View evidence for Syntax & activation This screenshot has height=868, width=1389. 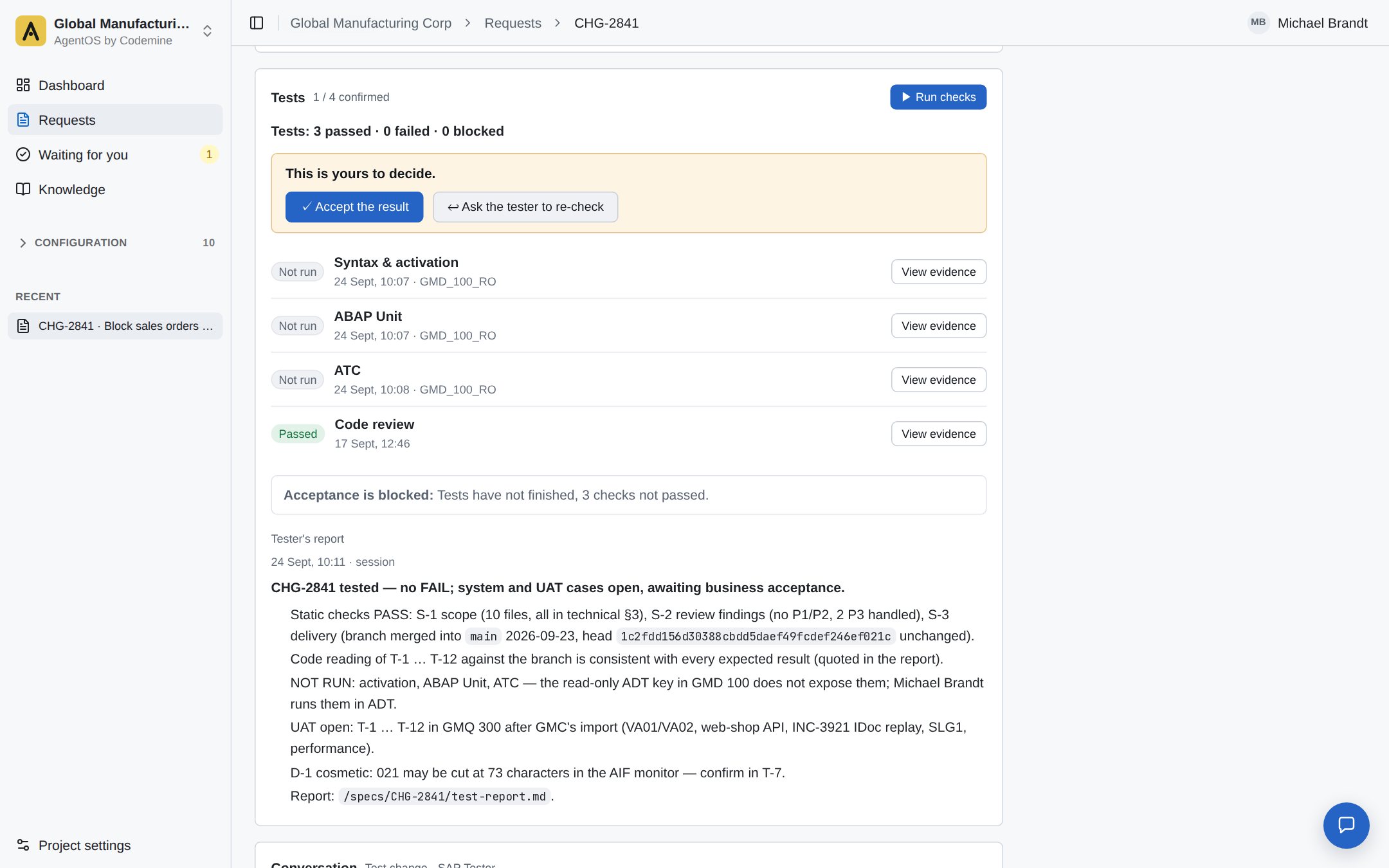pyautogui.click(x=938, y=271)
